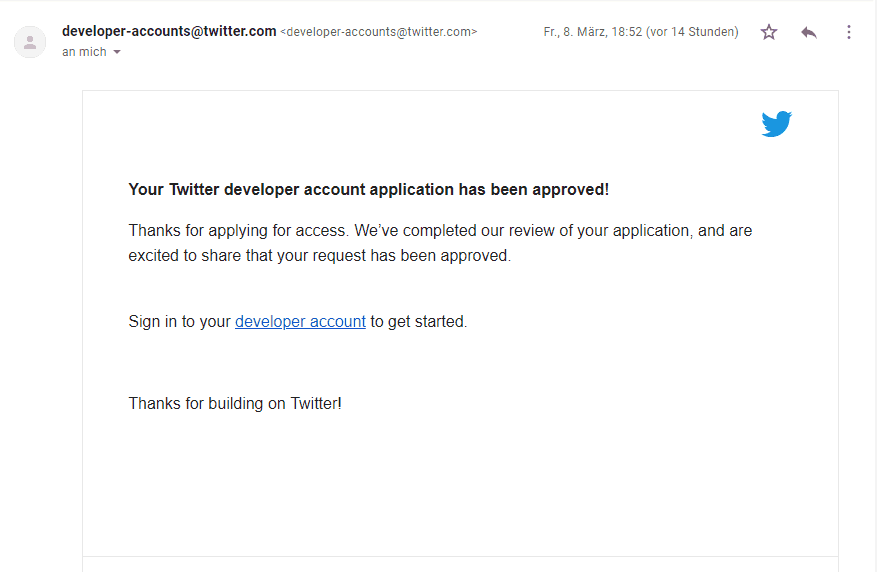Click the 'Thanks for building on Twitter!' text
The image size is (877, 572).
235,403
